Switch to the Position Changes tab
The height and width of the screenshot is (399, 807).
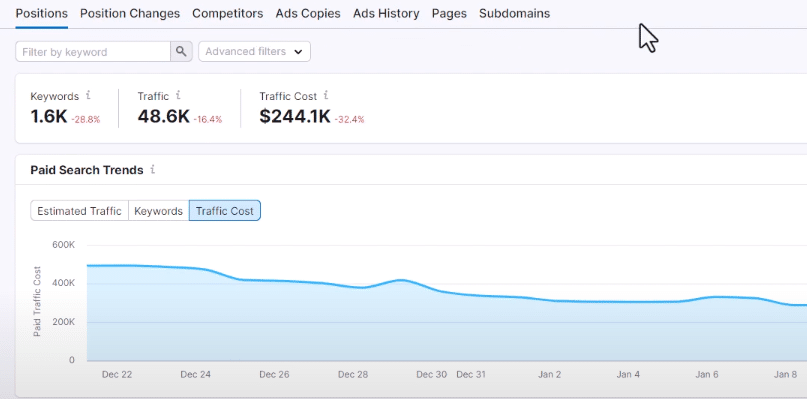point(130,13)
